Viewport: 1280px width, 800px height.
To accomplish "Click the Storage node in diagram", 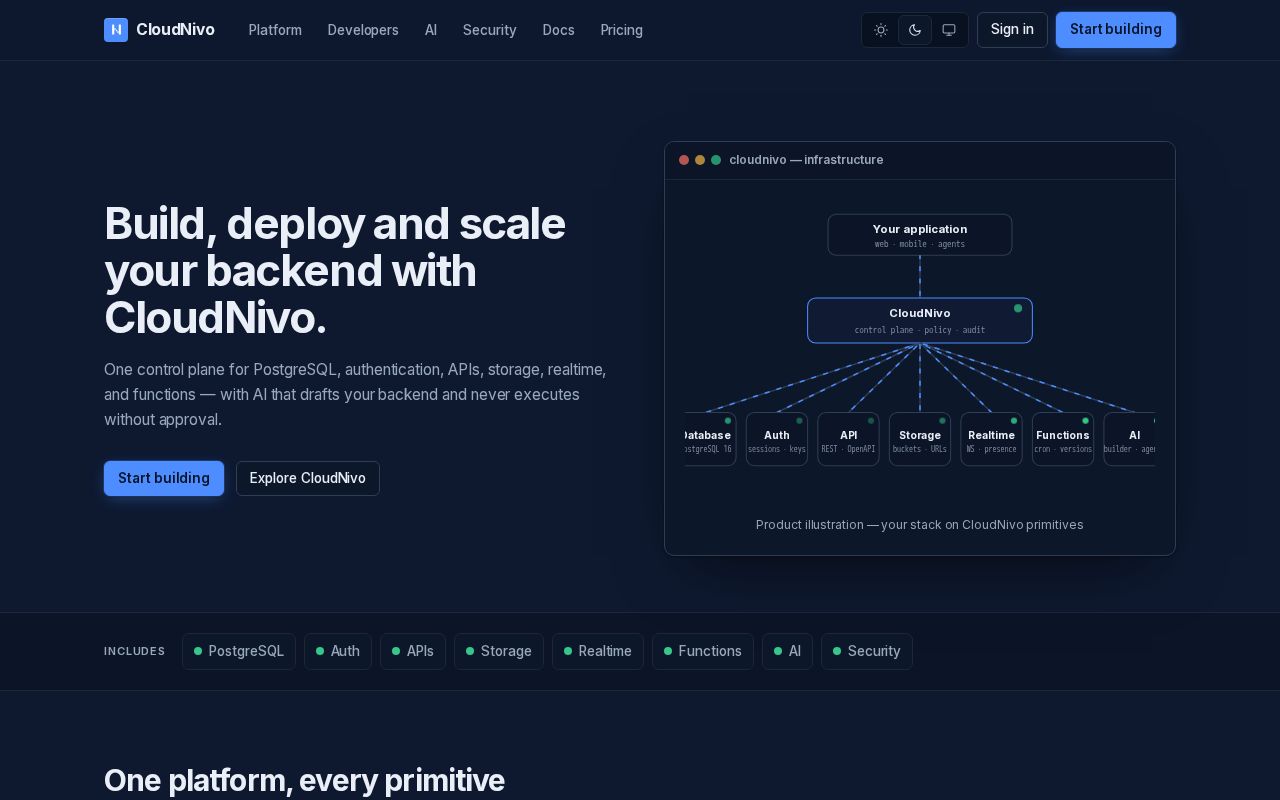I will point(920,439).
